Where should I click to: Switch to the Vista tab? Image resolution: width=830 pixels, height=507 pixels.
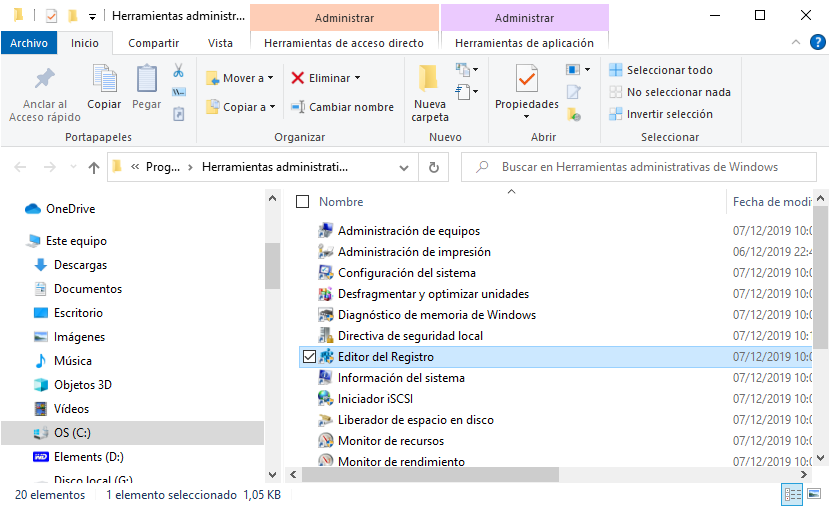[220, 43]
